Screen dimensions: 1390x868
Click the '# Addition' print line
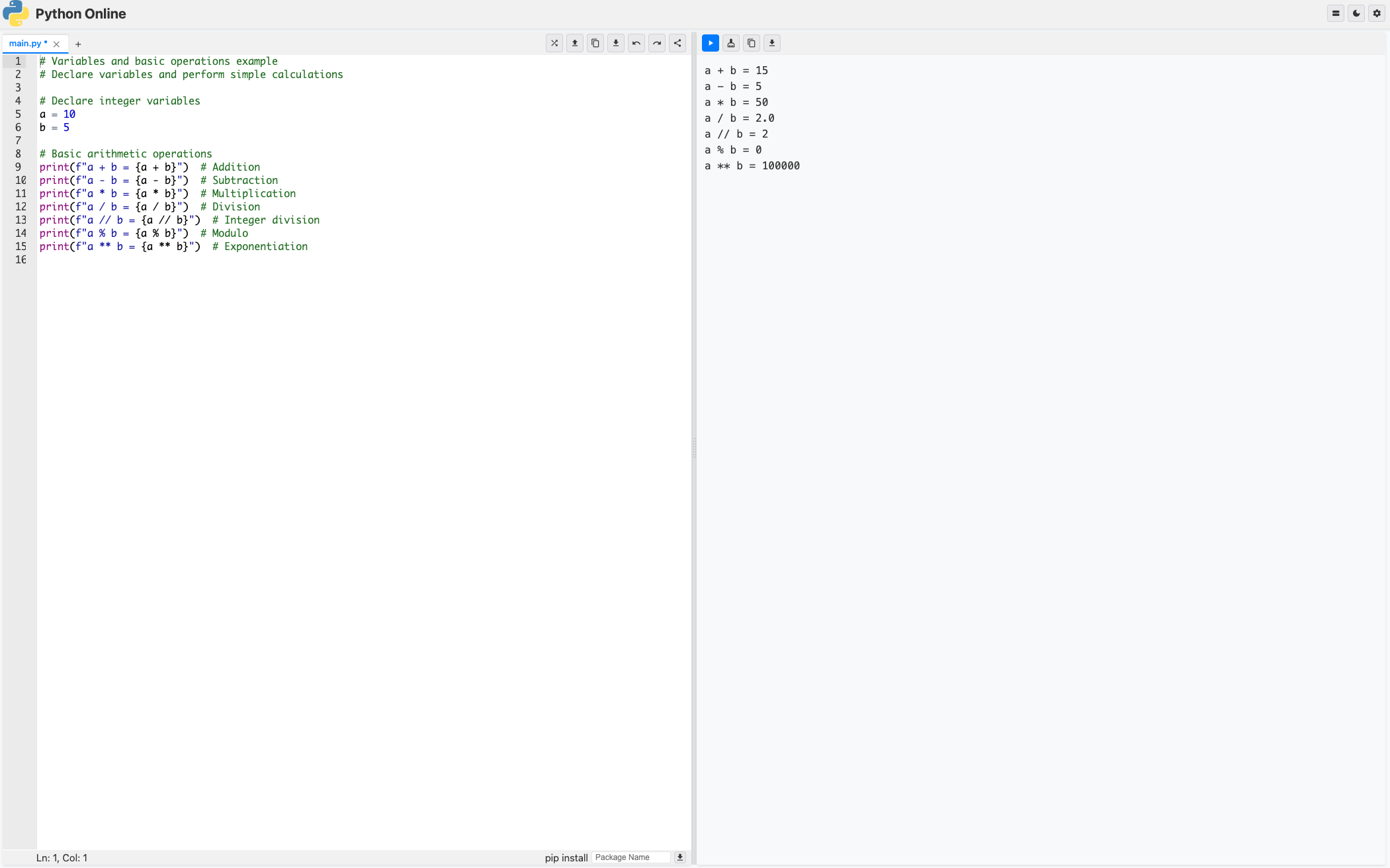[x=150, y=167]
